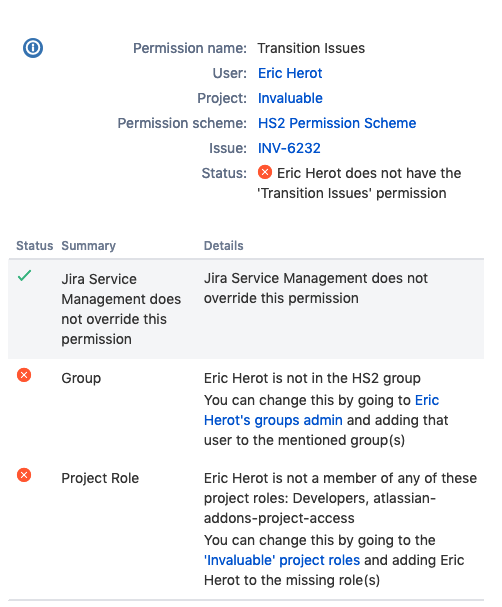Click 'Eric Herot is not in the HS2 group' text
Screen dimensions: 502x607
coord(312,378)
